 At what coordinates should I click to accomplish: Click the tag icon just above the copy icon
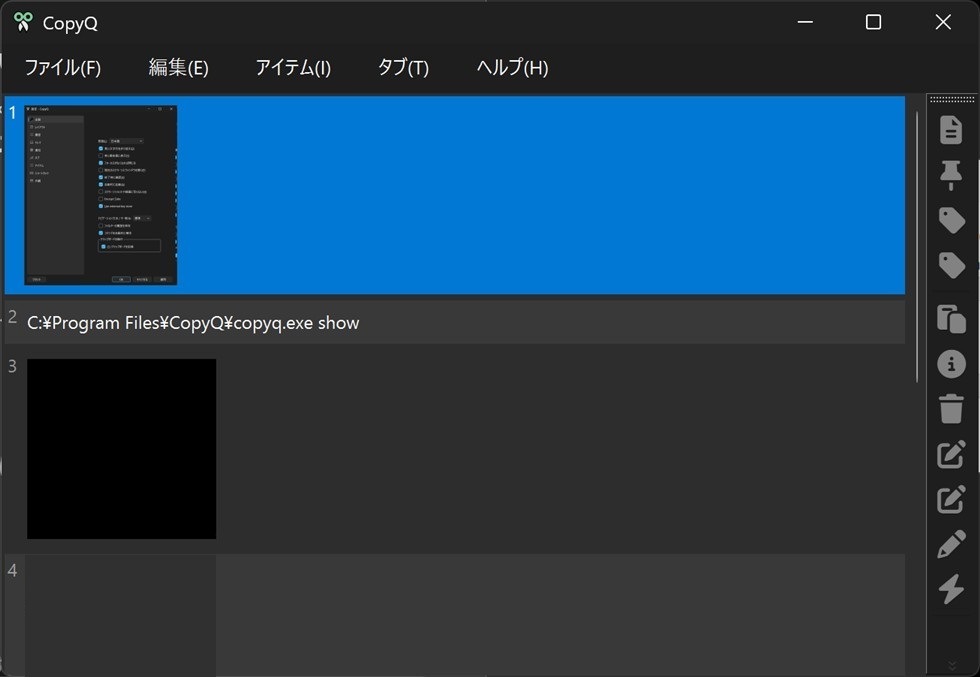pyautogui.click(x=952, y=265)
